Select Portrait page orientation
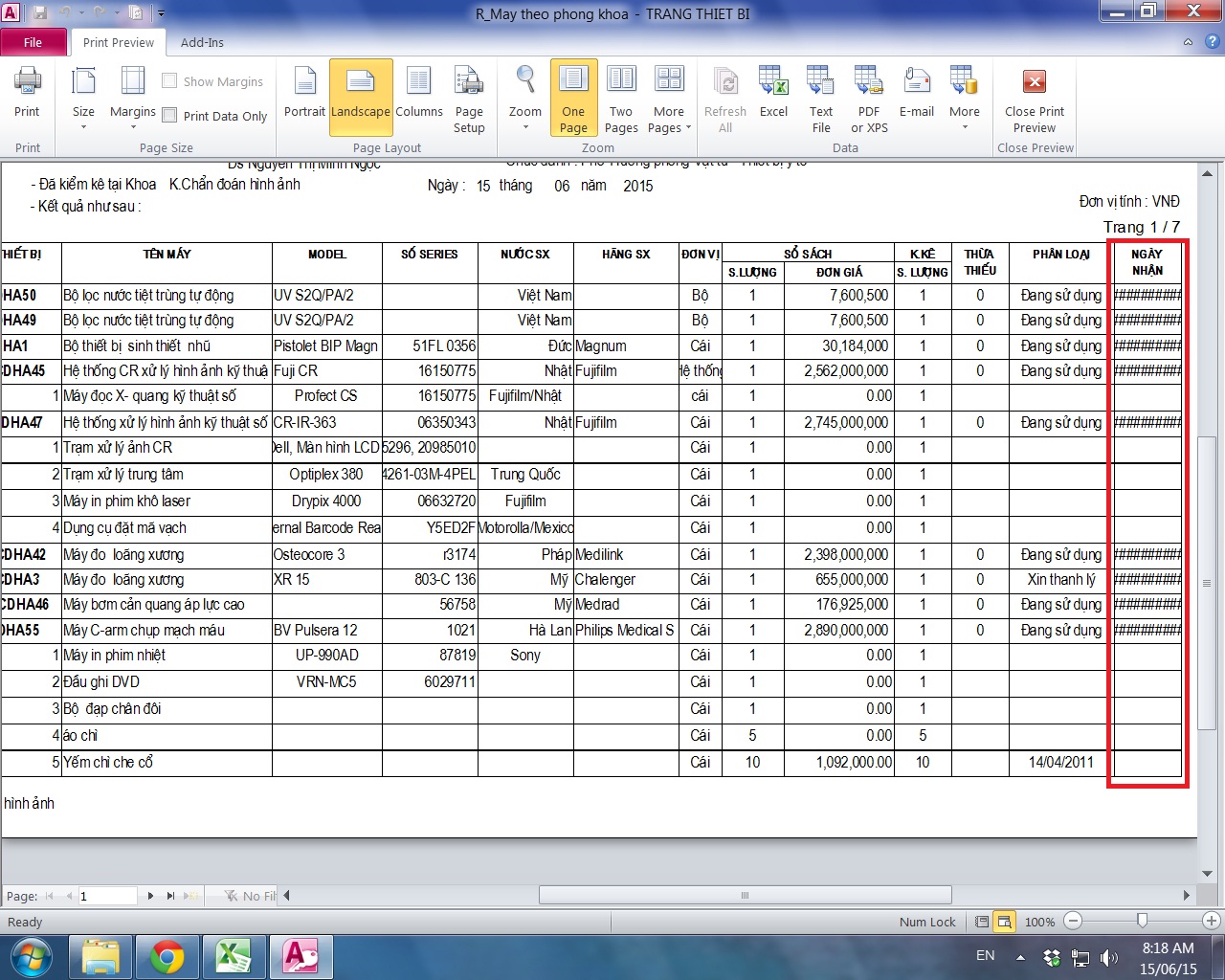 (304, 94)
